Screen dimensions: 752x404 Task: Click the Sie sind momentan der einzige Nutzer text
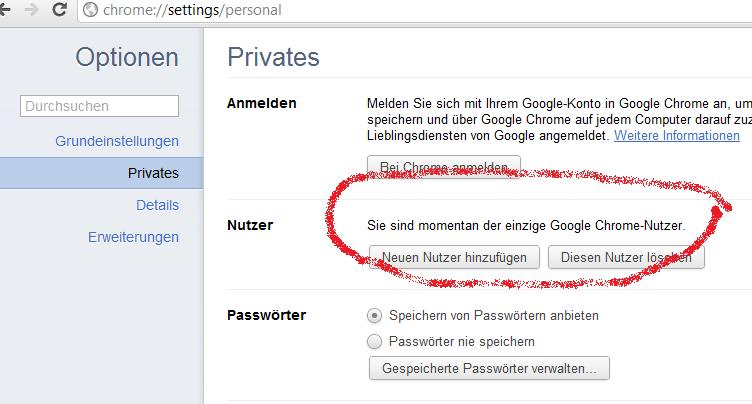pos(526,226)
